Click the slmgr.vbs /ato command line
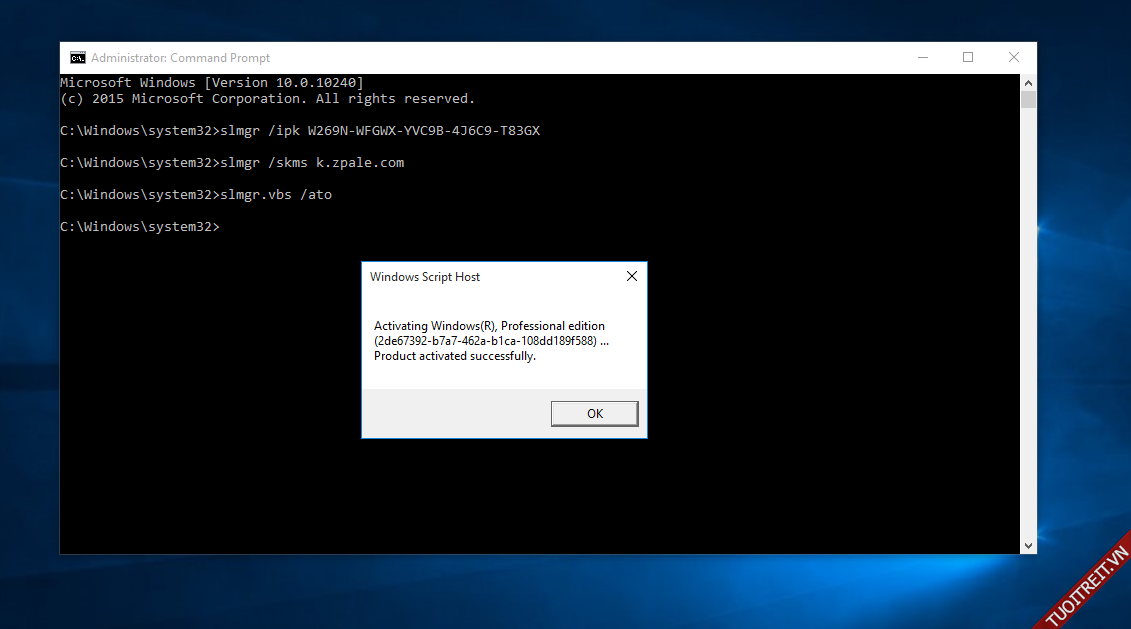Image resolution: width=1131 pixels, height=629 pixels. pyautogui.click(x=196, y=195)
